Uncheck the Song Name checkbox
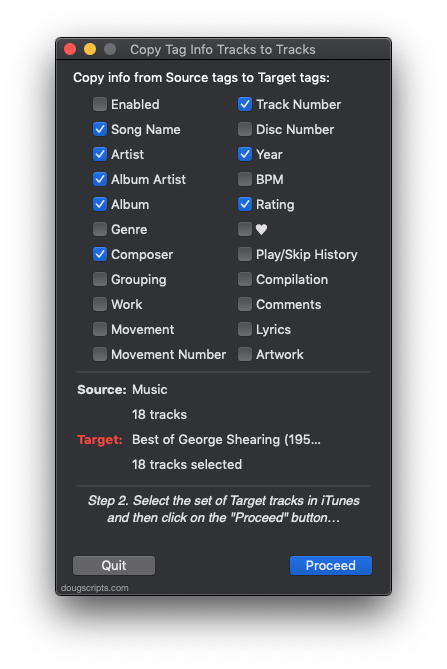Image resolution: width=447 pixels, height=669 pixels. pyautogui.click(x=100, y=129)
